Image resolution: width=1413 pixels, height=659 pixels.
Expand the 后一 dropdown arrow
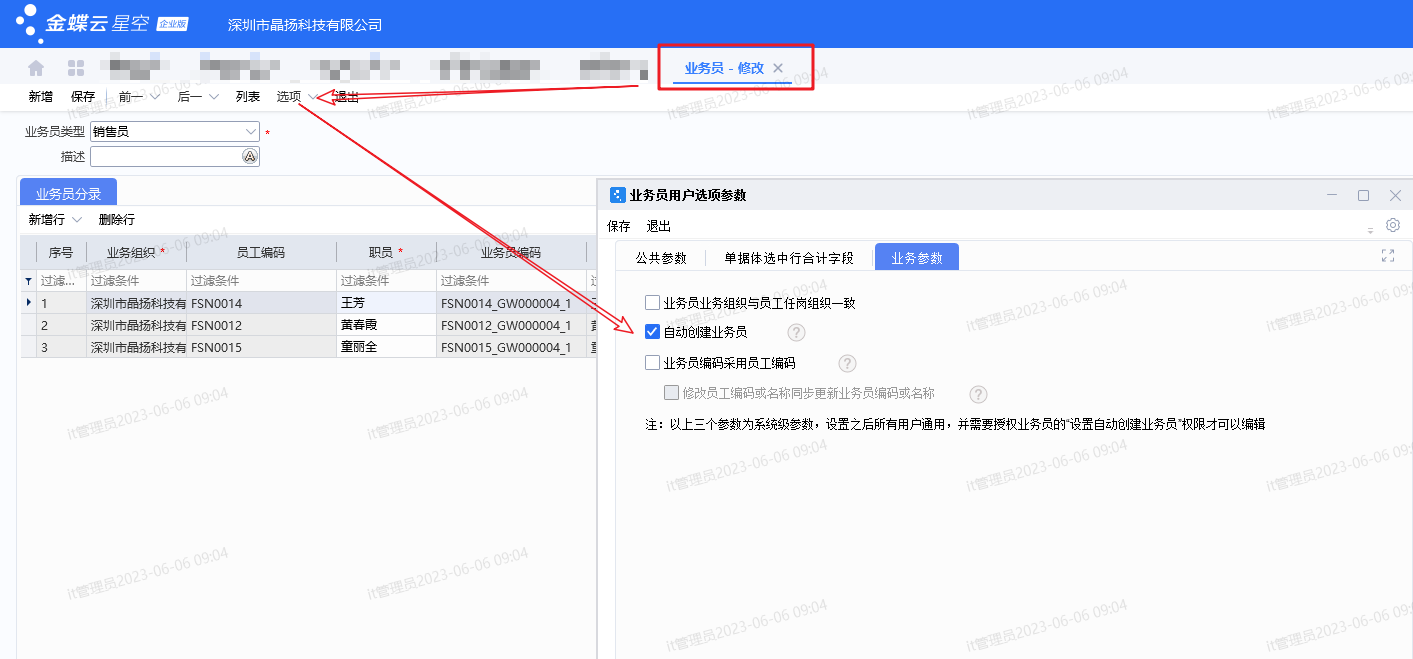click(213, 97)
